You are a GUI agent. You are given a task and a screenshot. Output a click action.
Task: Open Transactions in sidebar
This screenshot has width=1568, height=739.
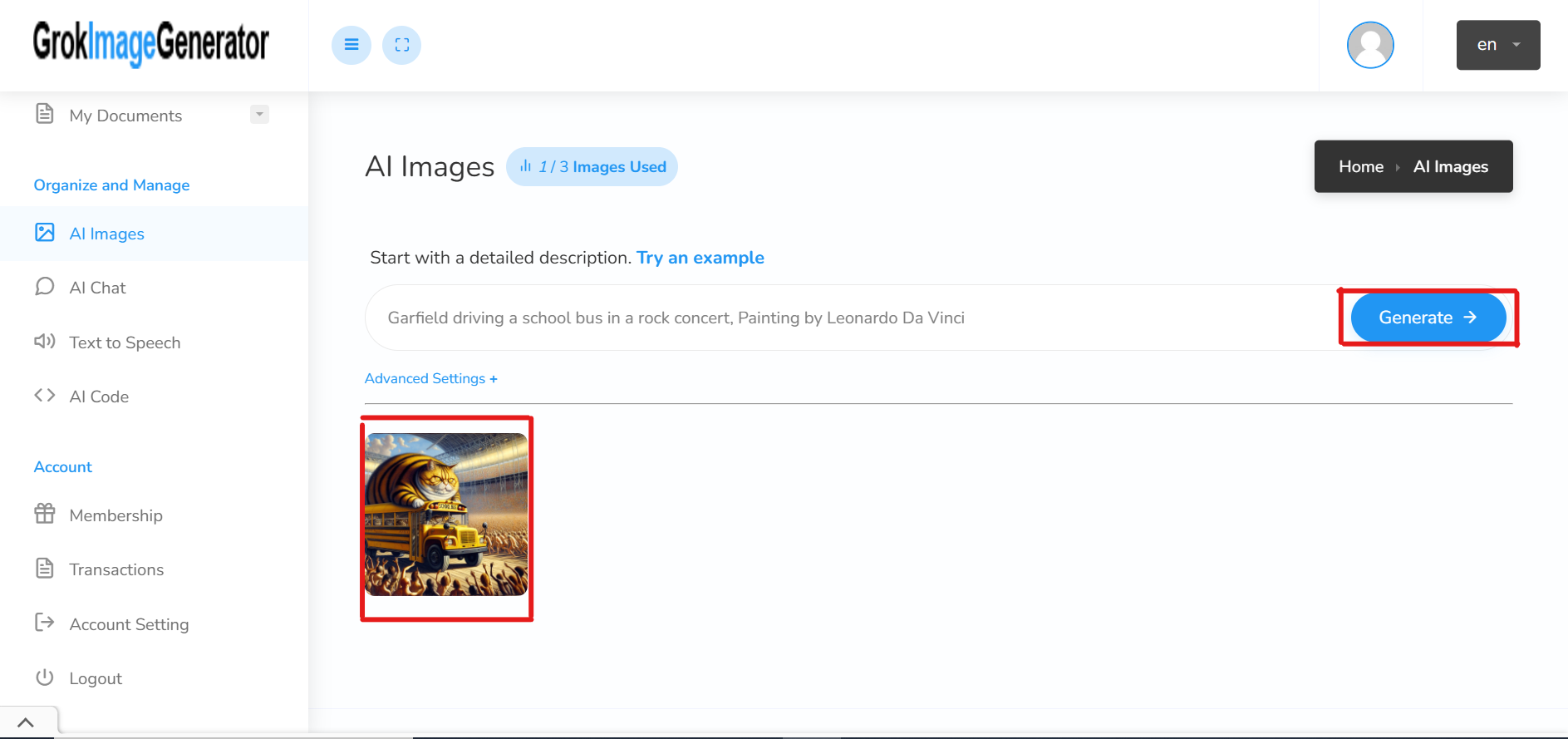tap(117, 569)
